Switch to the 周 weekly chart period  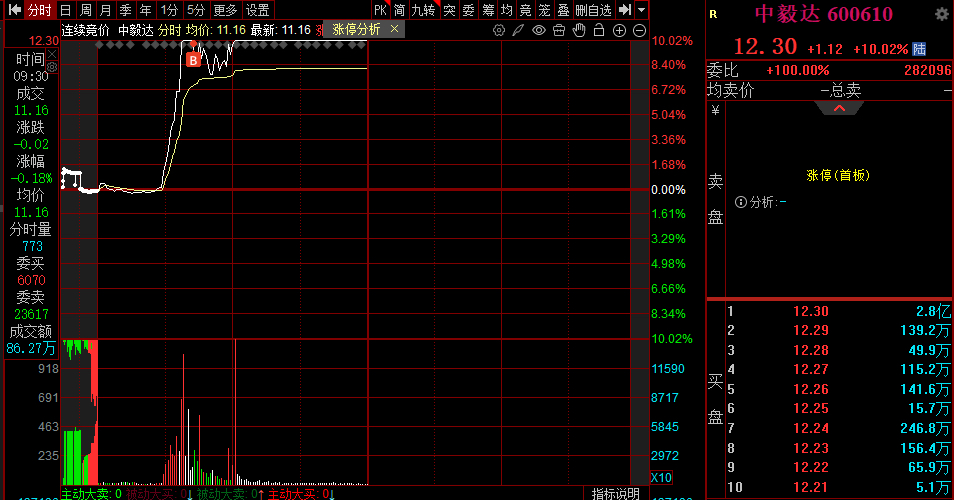pyautogui.click(x=86, y=10)
